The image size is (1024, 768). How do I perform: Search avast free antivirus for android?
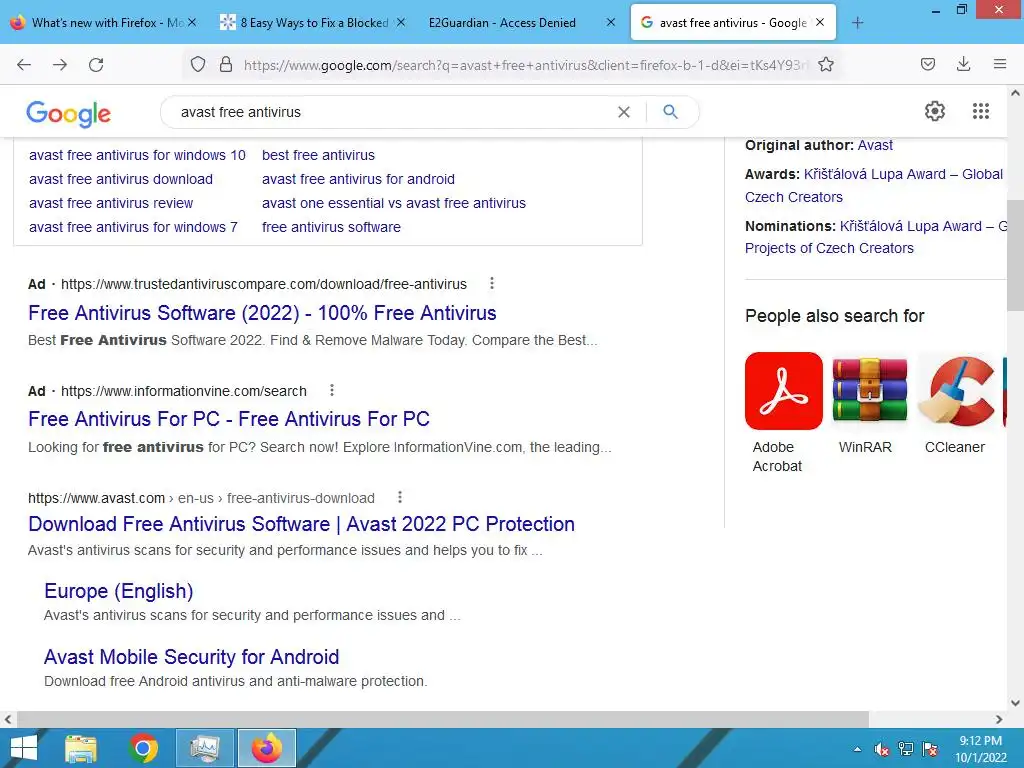[358, 179]
